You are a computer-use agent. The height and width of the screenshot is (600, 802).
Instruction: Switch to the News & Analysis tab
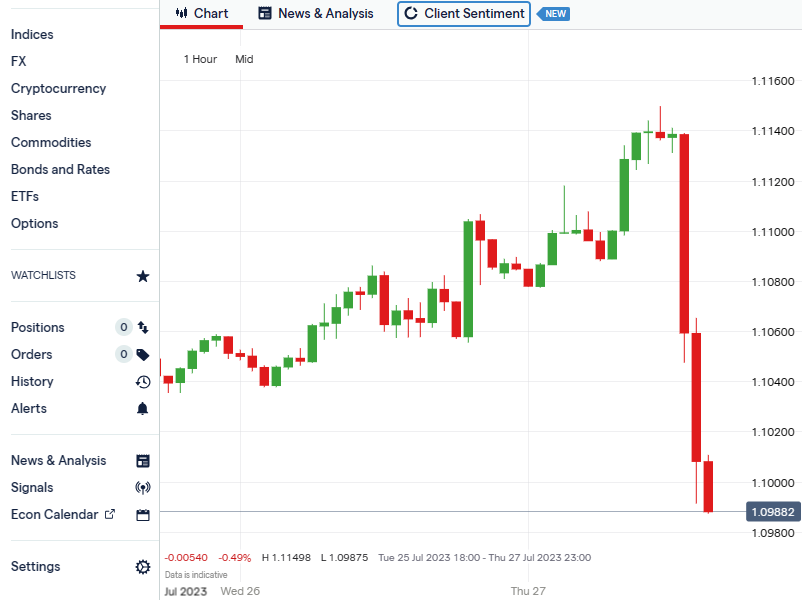coord(316,14)
